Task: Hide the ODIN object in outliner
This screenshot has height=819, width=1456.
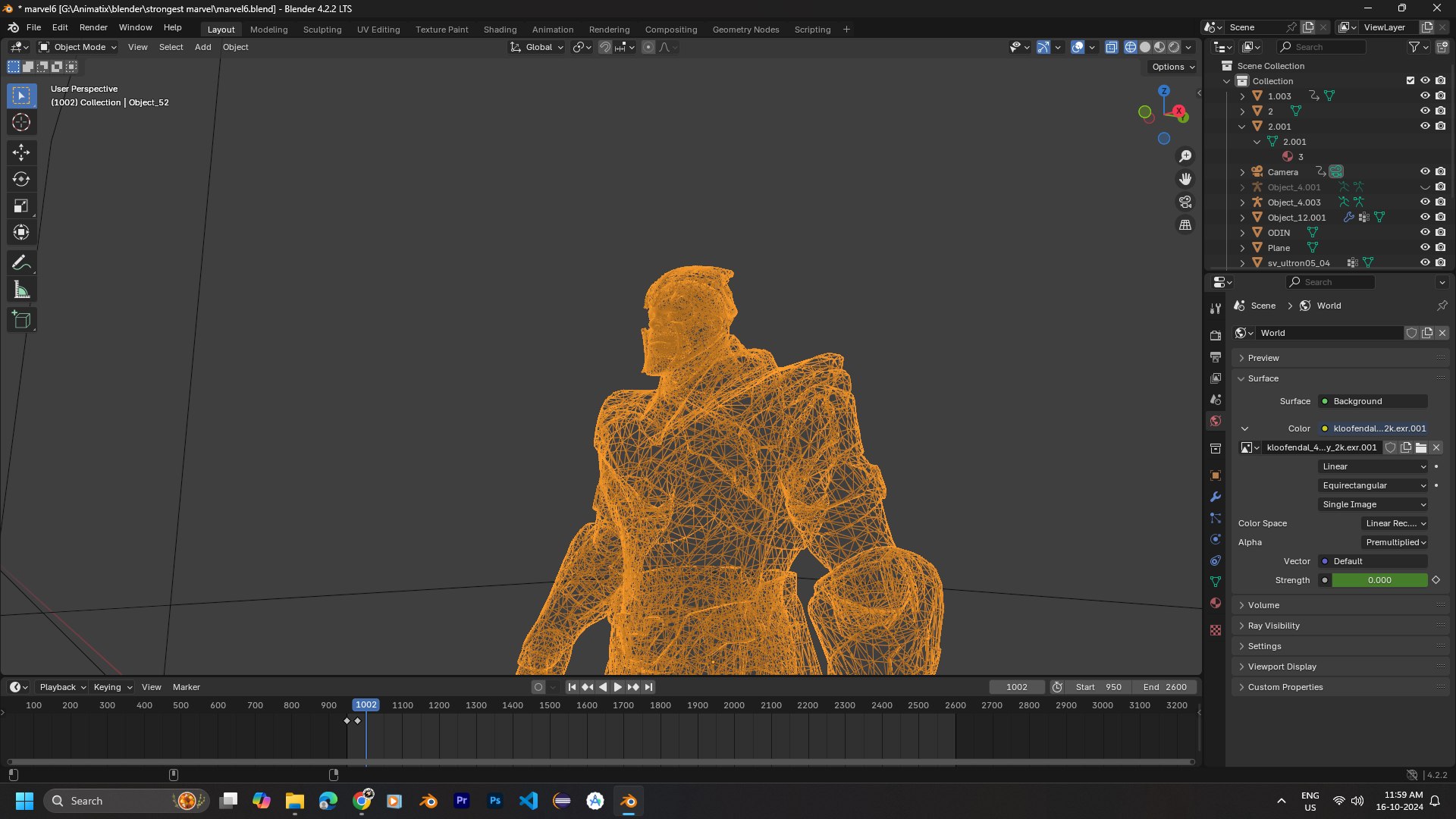Action: point(1425,232)
